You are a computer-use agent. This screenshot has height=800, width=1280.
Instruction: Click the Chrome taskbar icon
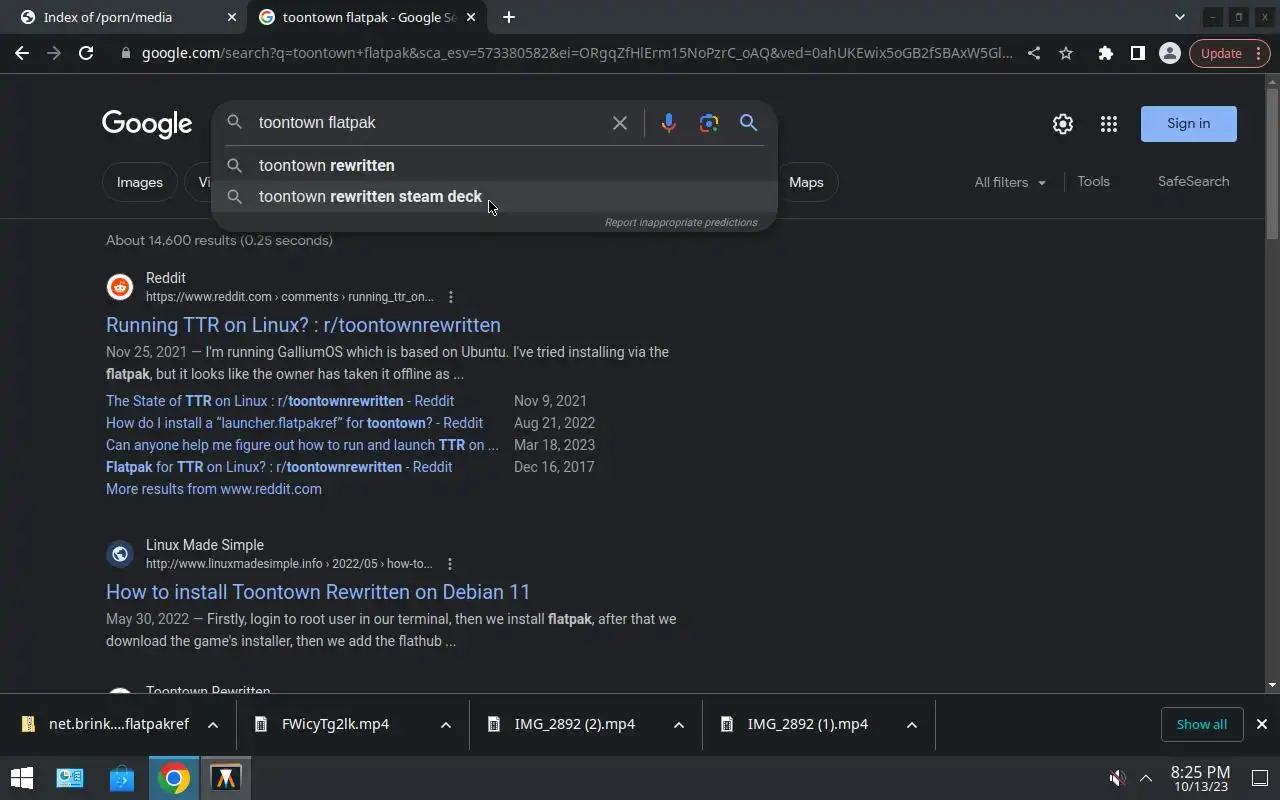point(174,778)
